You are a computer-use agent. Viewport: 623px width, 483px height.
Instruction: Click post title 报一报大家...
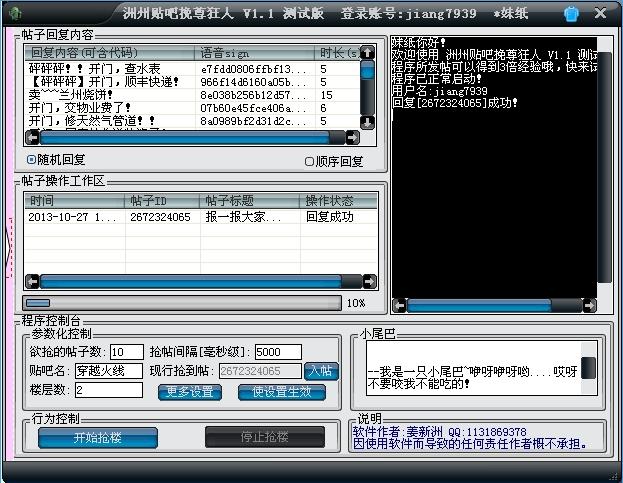[243, 217]
